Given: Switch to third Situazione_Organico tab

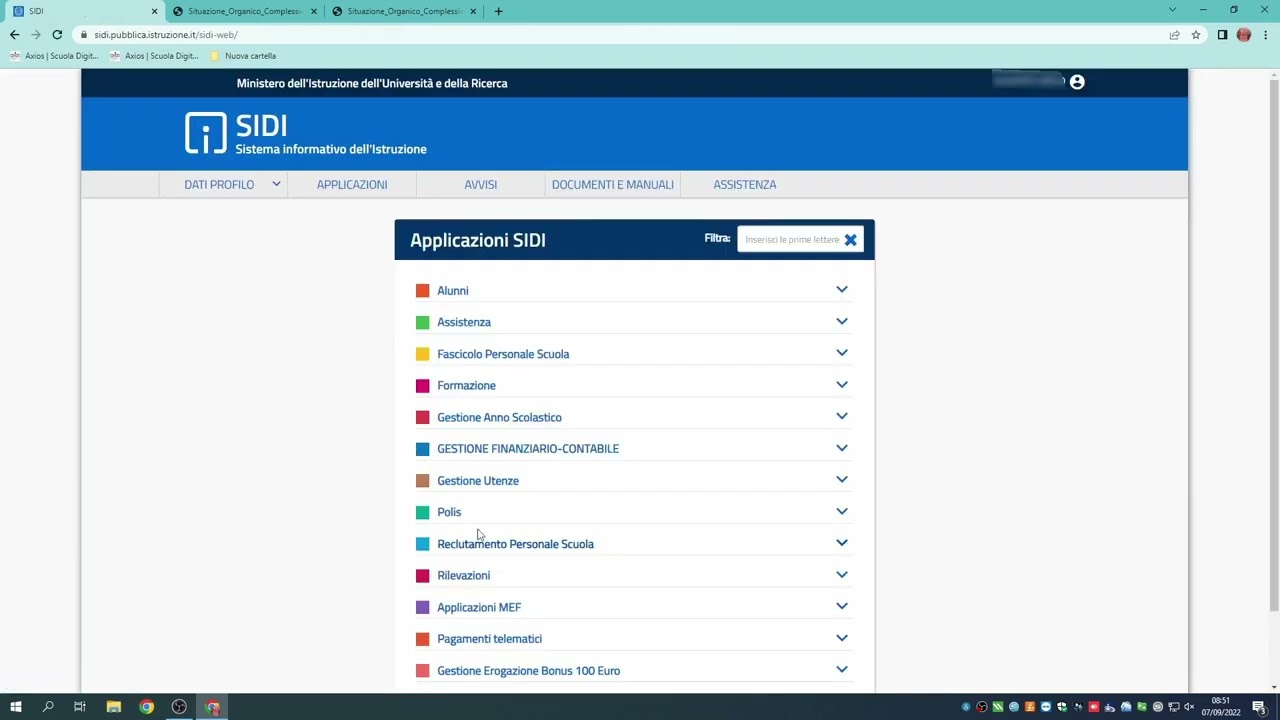Looking at the screenshot, I should click(404, 11).
